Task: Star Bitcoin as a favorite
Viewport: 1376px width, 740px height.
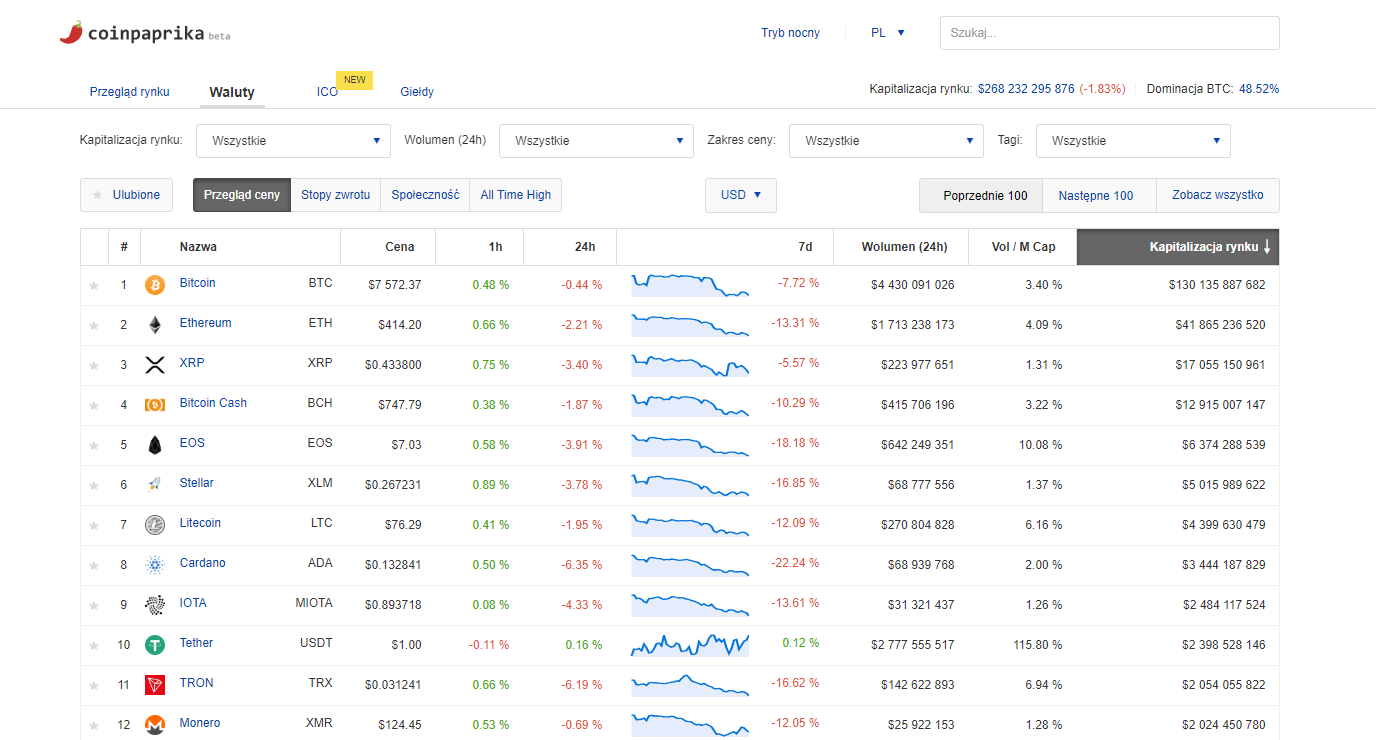Action: [94, 285]
